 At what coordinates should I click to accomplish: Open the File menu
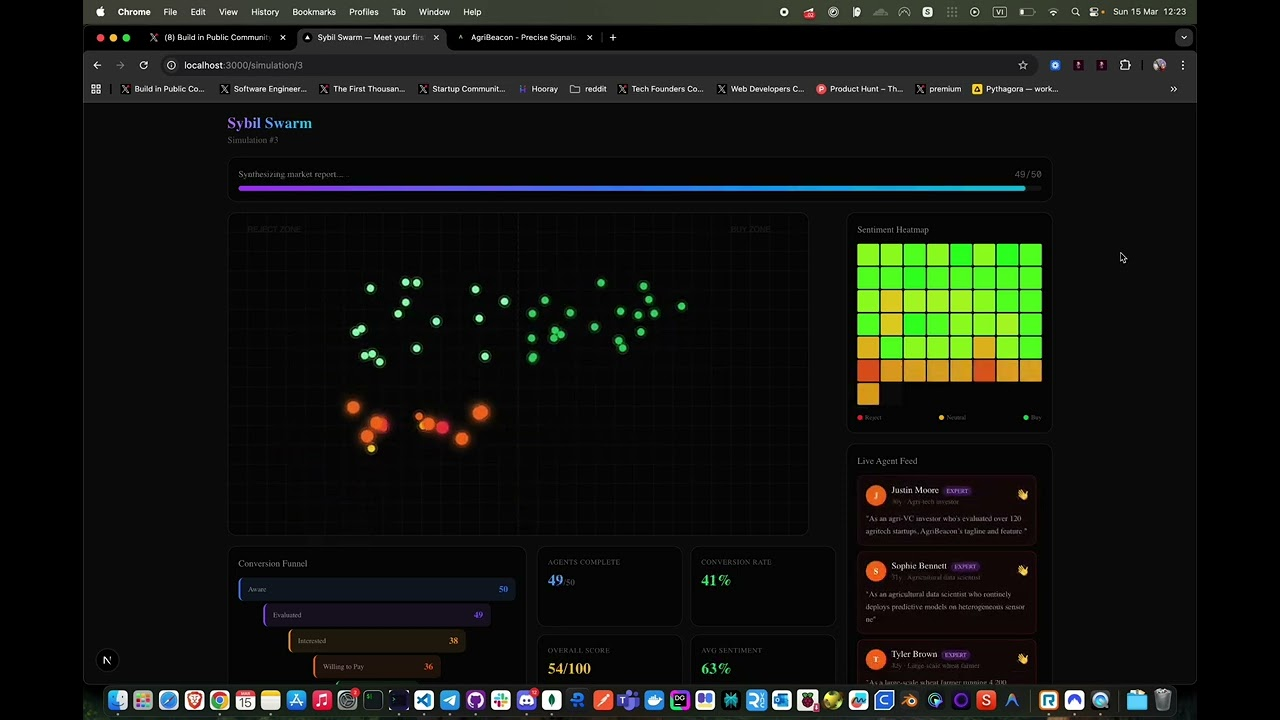coord(170,12)
